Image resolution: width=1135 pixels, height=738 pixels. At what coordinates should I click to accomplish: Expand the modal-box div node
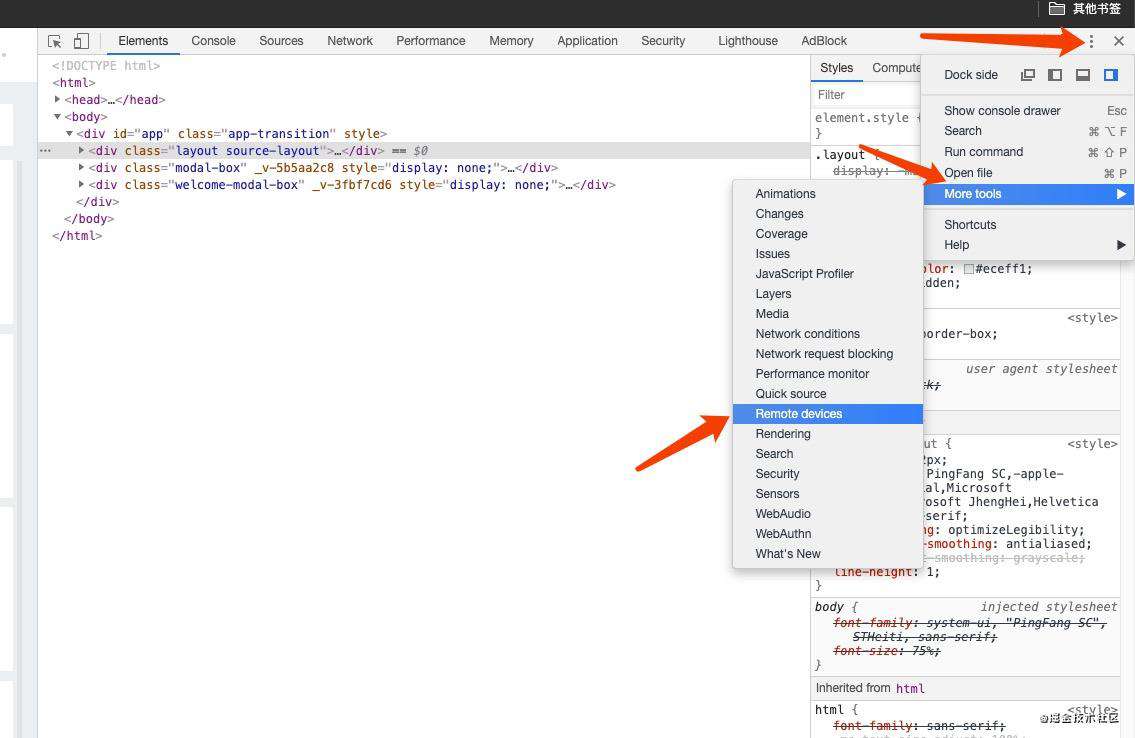click(81, 168)
